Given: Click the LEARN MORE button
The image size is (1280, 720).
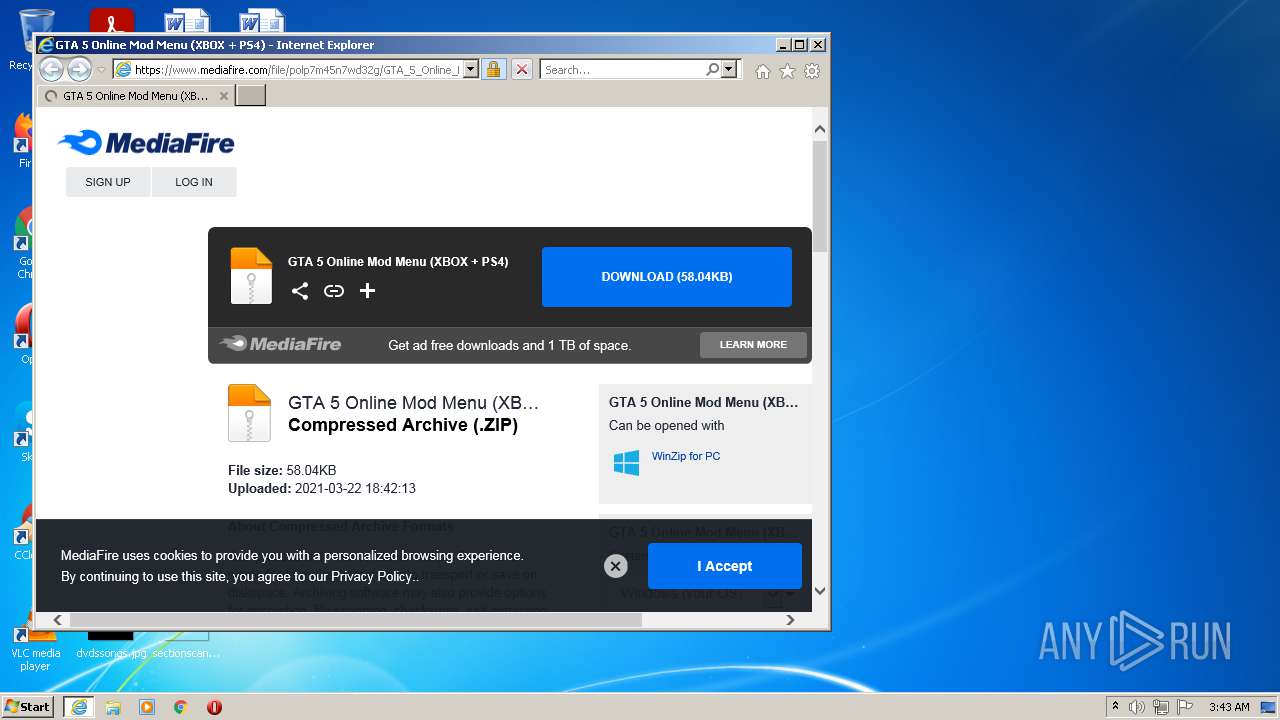Looking at the screenshot, I should pyautogui.click(x=753, y=345).
